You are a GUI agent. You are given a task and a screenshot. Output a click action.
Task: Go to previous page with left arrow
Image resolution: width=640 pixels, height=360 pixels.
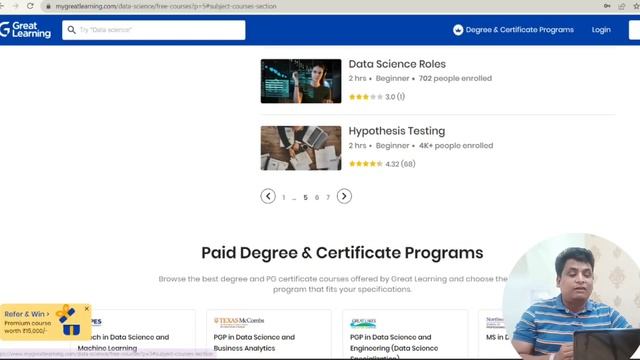268,196
